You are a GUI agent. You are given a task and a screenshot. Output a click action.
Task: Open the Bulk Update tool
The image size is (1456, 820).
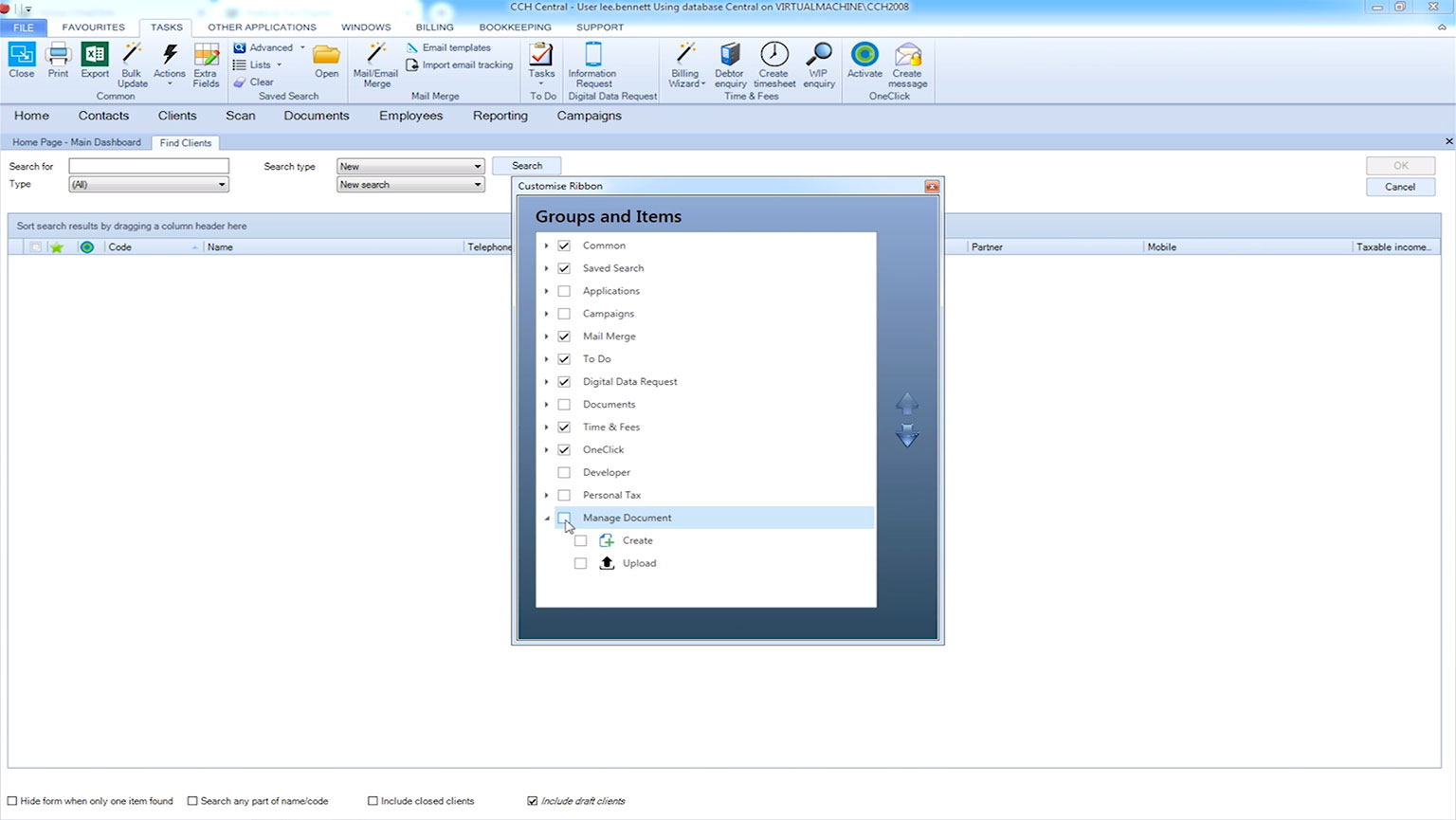(x=132, y=56)
